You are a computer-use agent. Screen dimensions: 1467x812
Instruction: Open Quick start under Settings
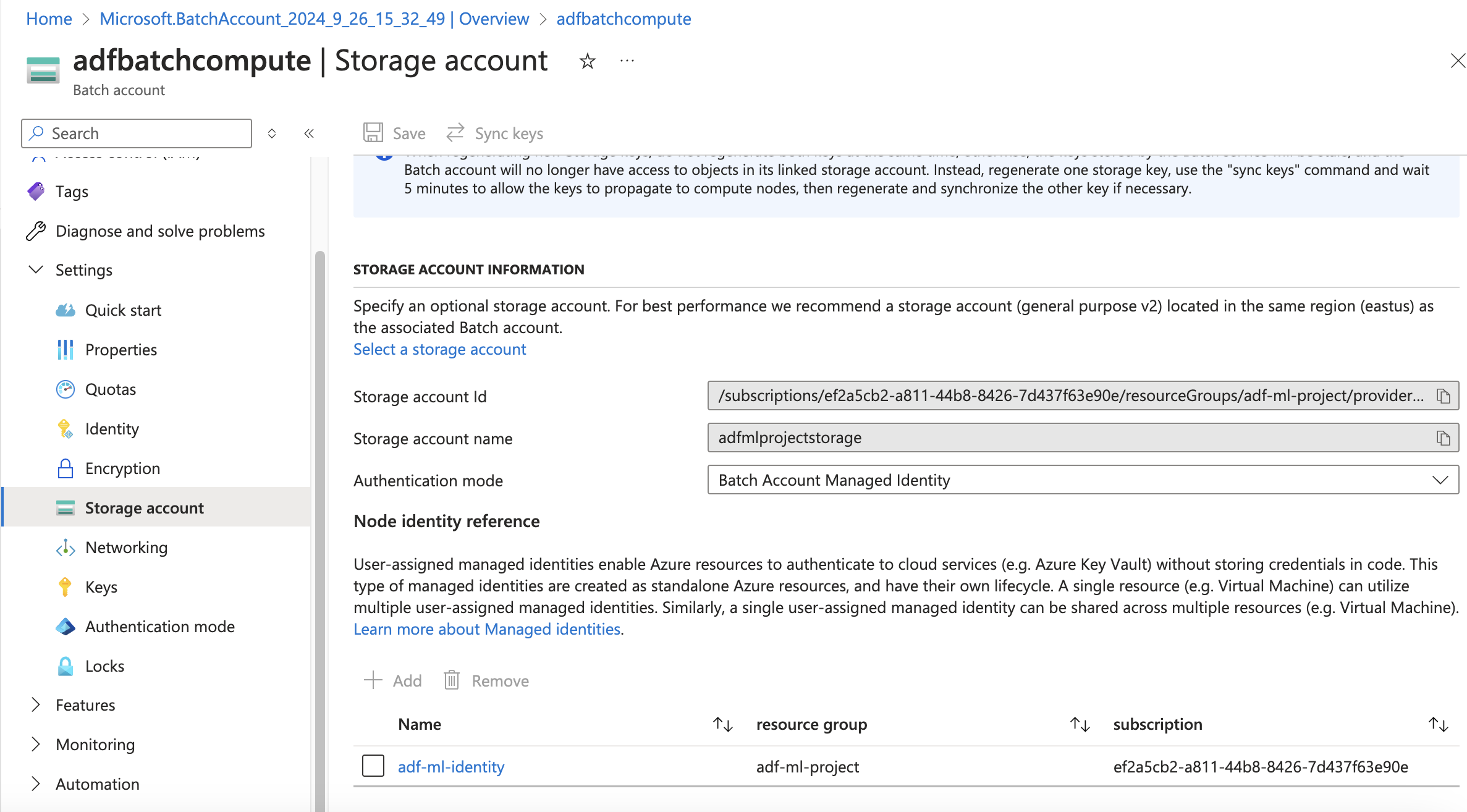[x=123, y=310]
